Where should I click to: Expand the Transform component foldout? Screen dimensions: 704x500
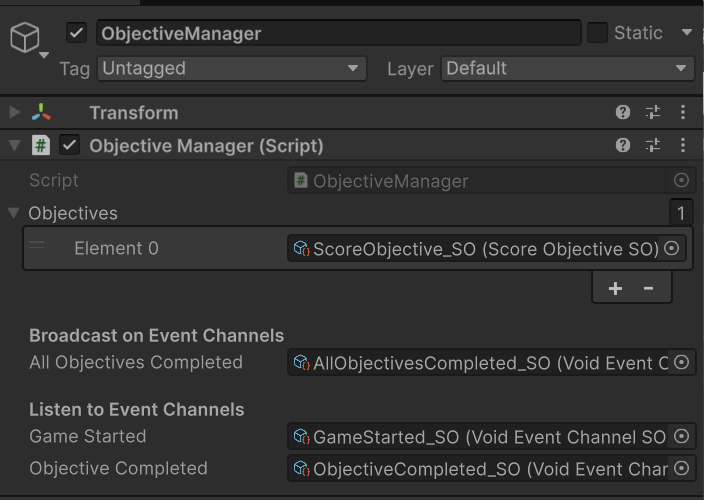tap(14, 112)
